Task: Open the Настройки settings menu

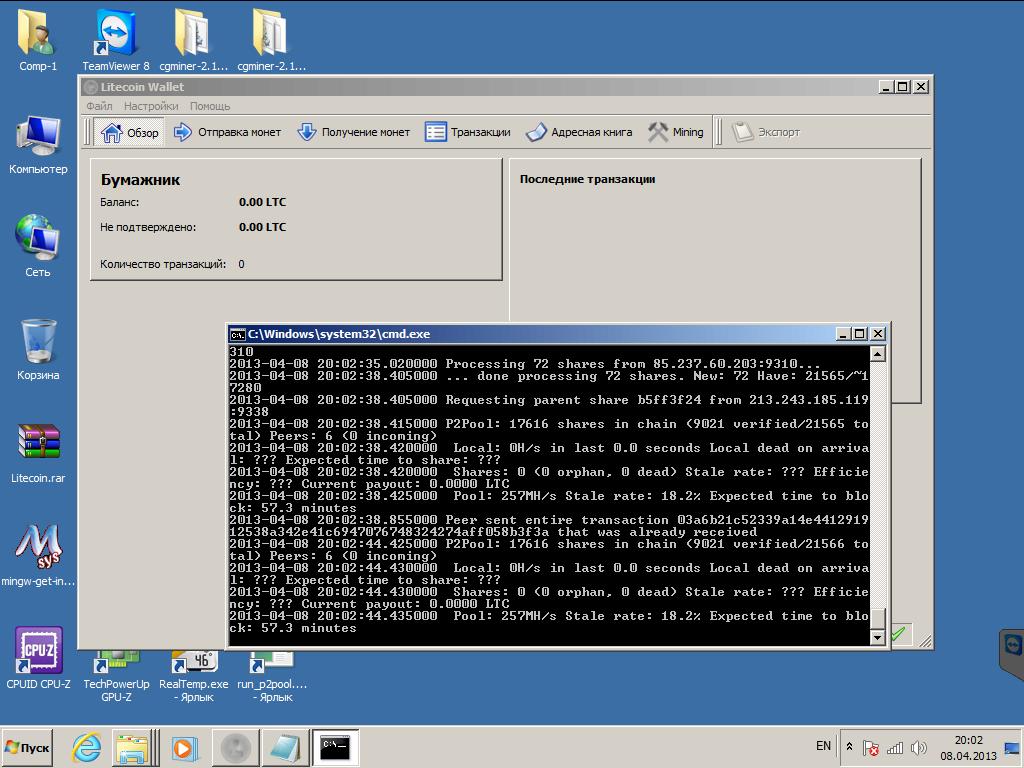Action: 151,106
